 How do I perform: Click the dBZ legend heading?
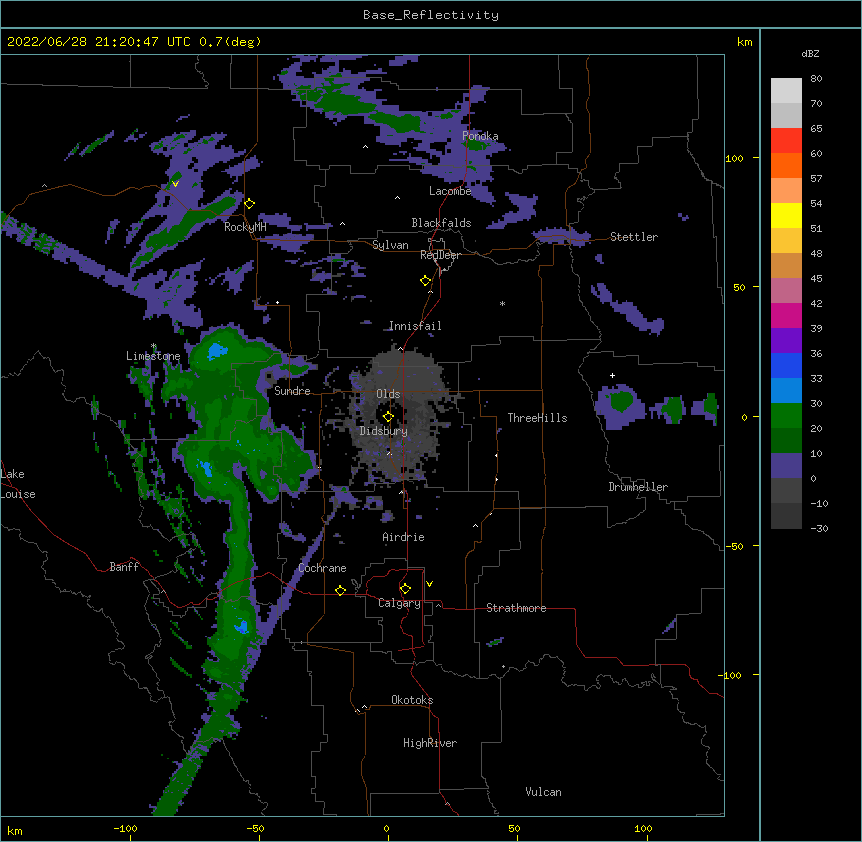tap(810, 54)
